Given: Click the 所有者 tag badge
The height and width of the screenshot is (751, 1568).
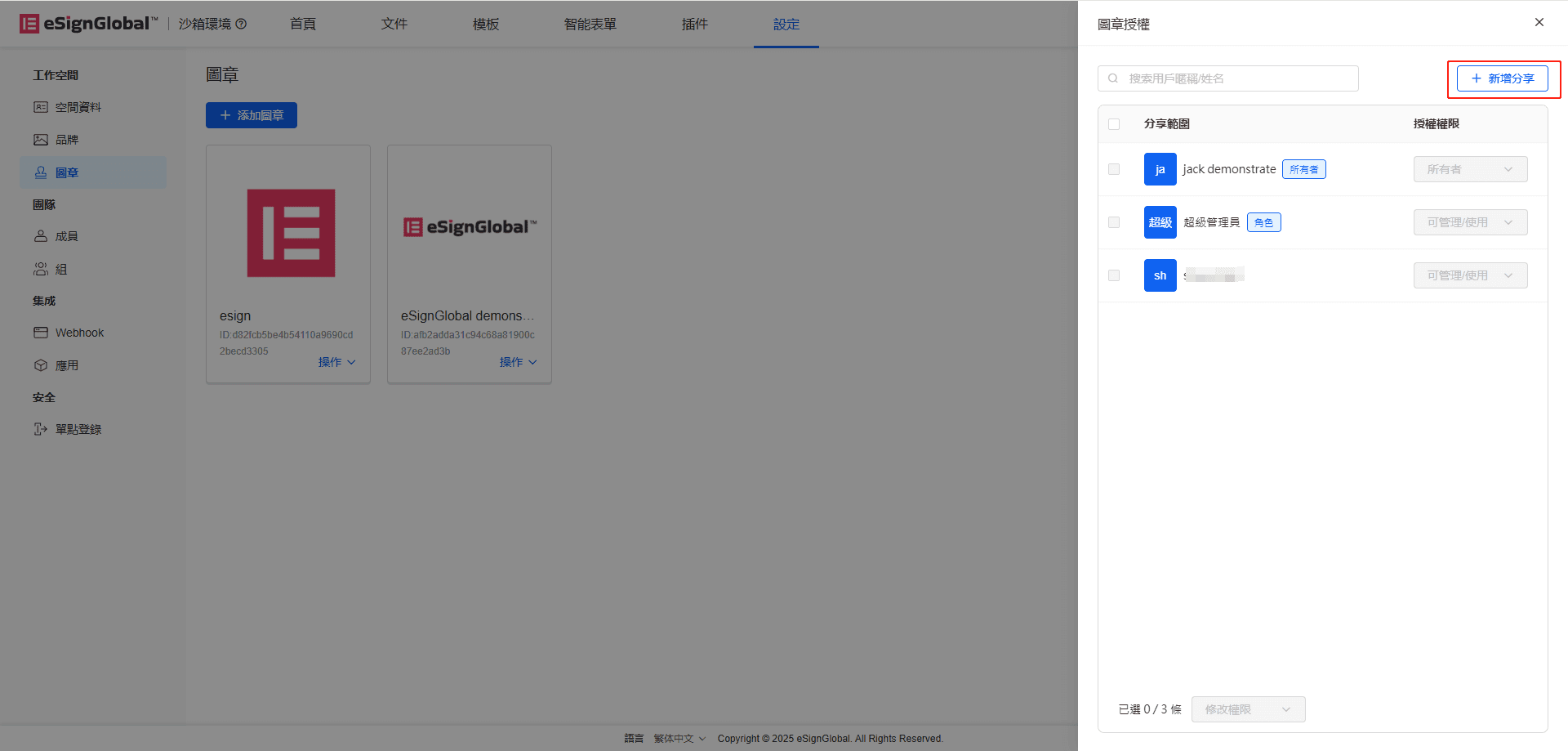Looking at the screenshot, I should pos(1304,169).
